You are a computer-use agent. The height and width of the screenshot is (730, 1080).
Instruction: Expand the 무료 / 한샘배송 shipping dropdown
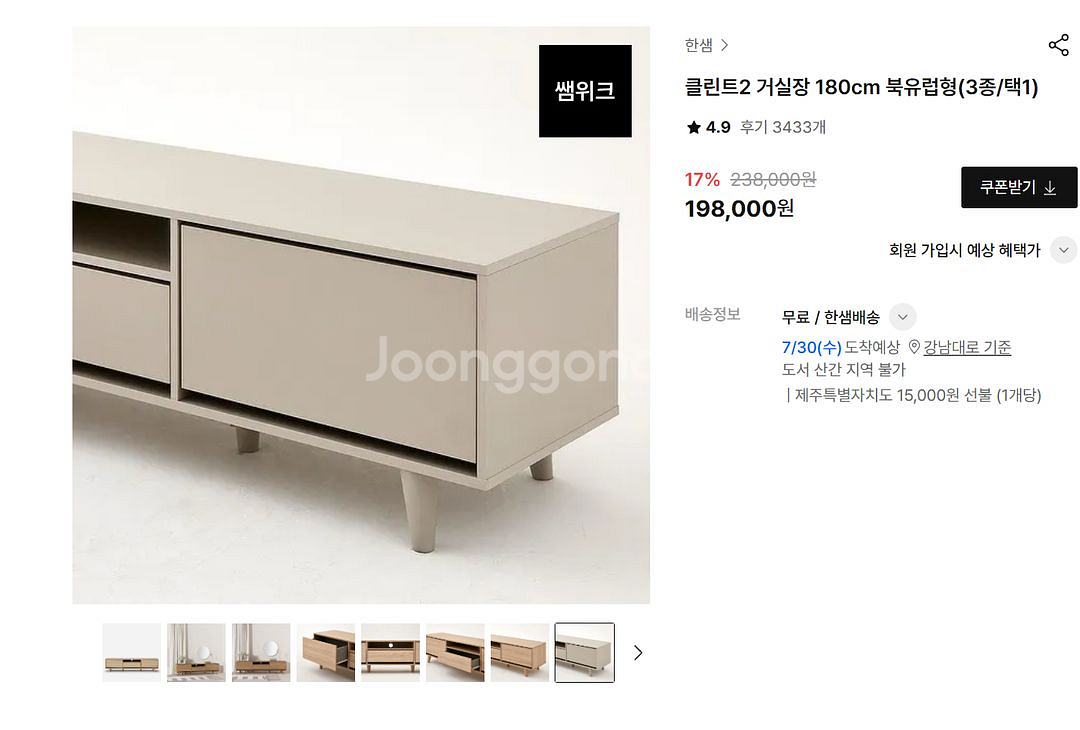(902, 317)
